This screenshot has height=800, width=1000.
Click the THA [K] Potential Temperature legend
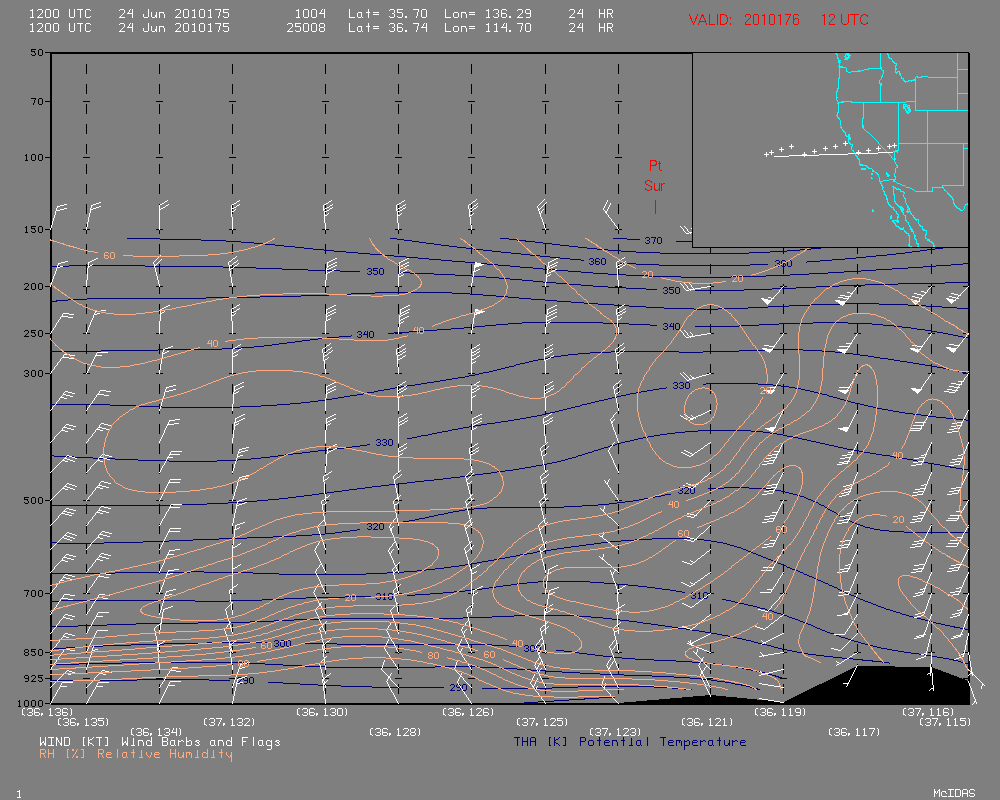630,742
